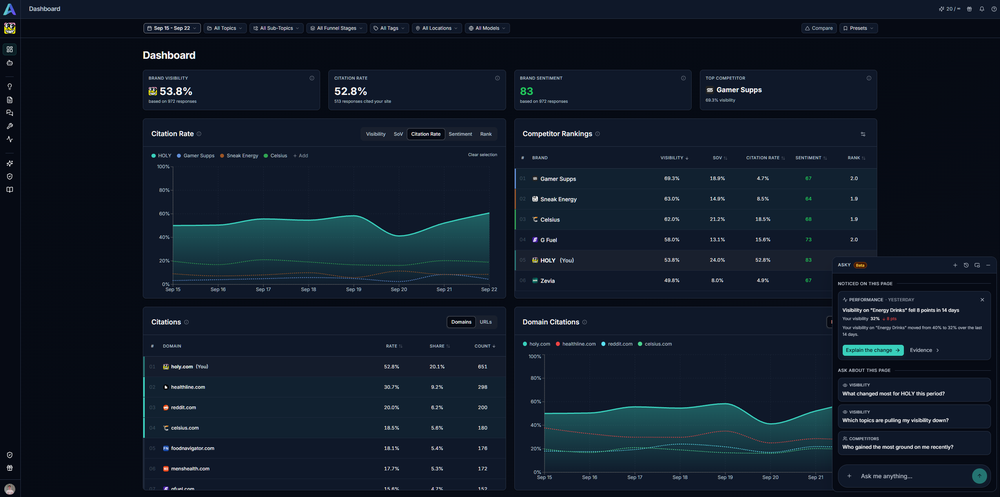Click the HOLY brand avatar in sidebar
1000x497 pixels.
10,28
